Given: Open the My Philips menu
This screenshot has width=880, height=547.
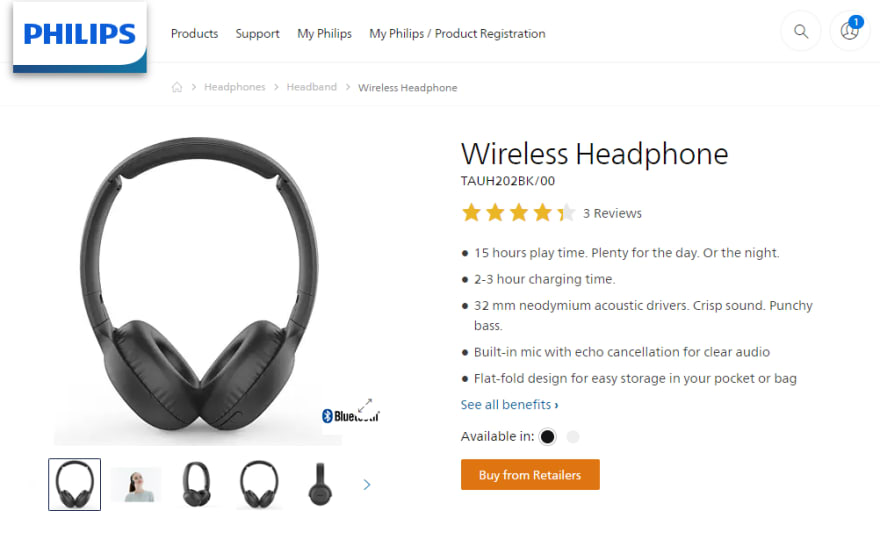Looking at the screenshot, I should point(324,34).
